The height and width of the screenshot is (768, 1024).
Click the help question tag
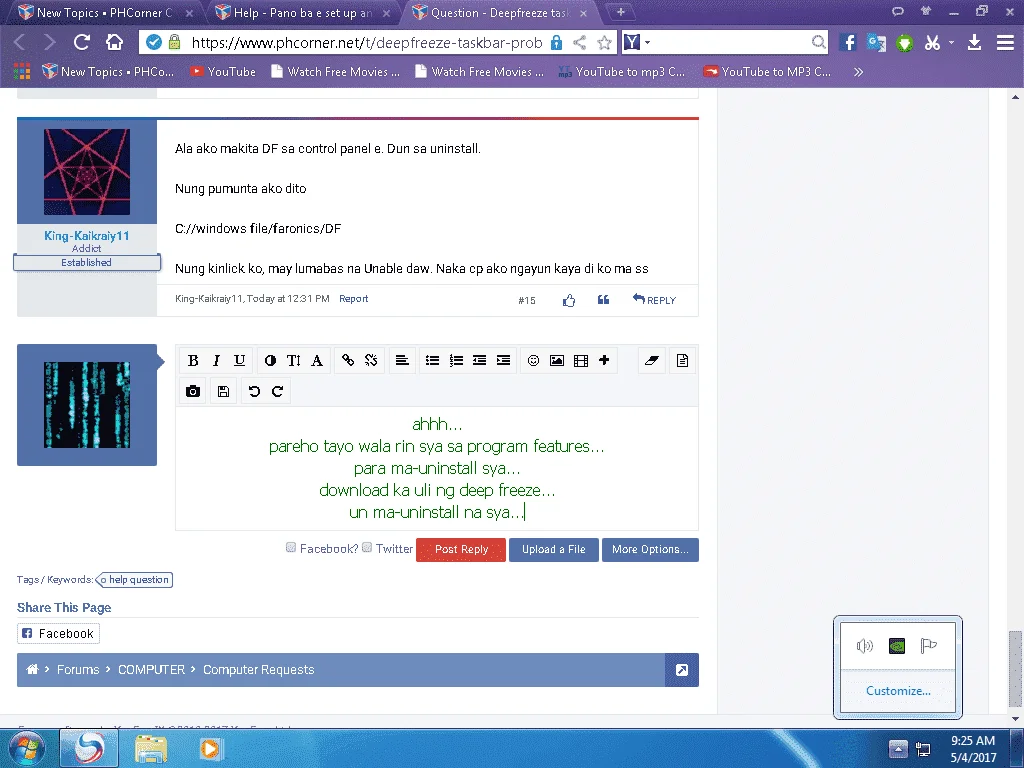coord(135,579)
